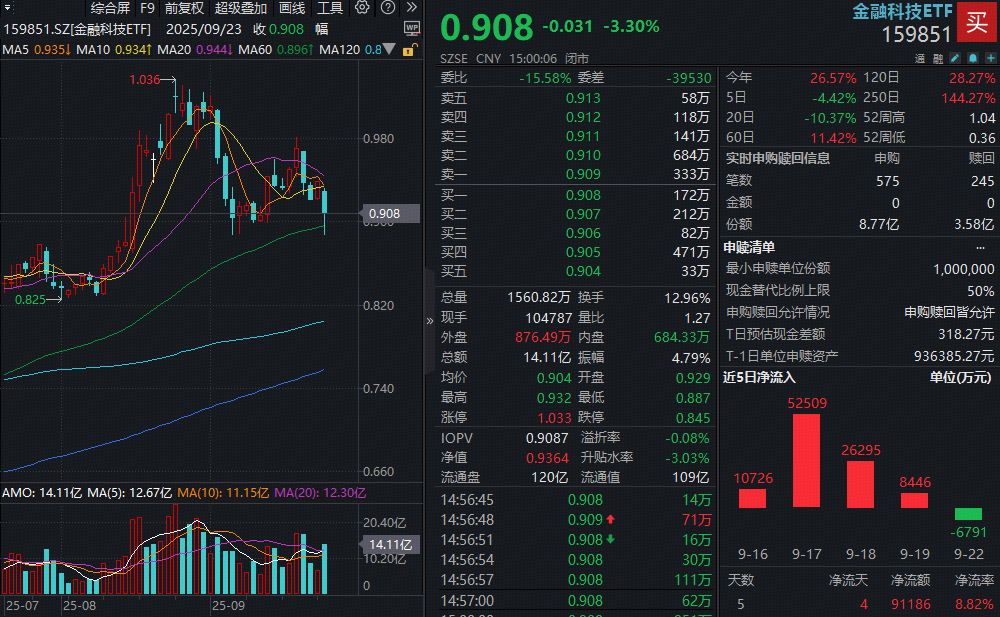Click the pencil note icon
The width and height of the screenshot is (1000, 617).
[955, 58]
